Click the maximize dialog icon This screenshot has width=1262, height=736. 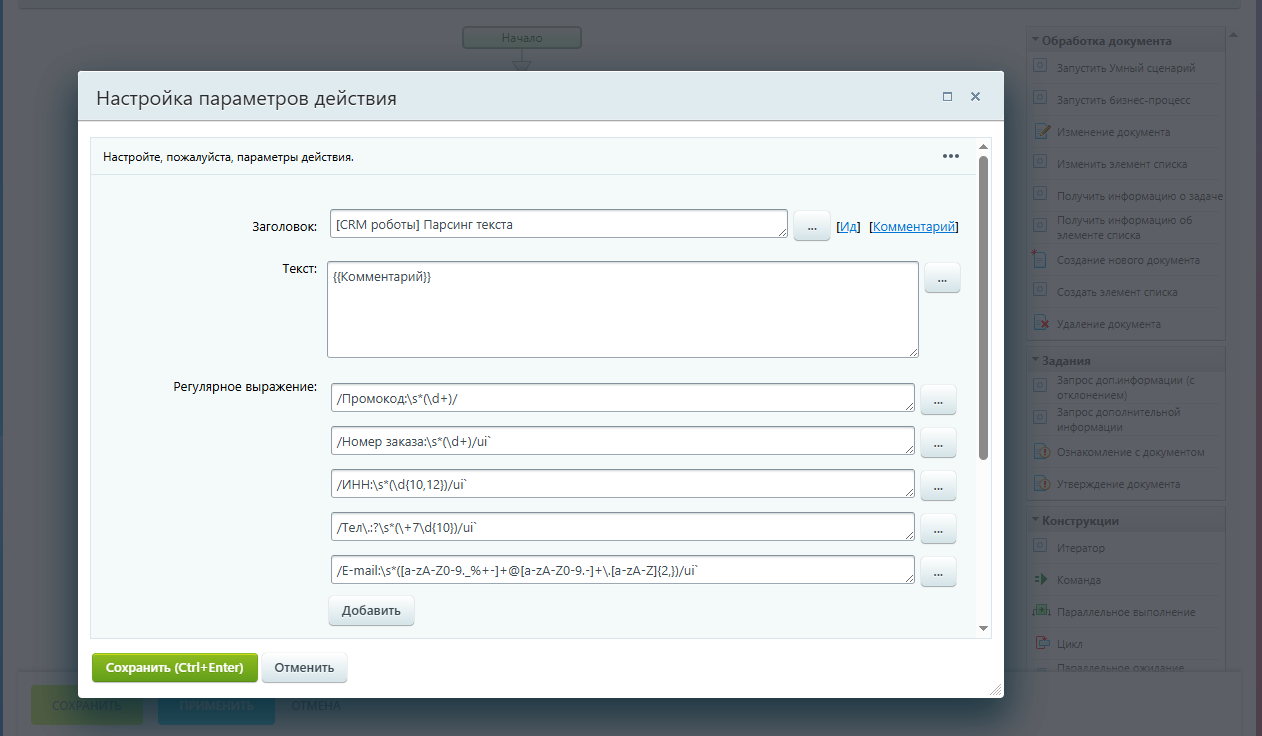point(947,97)
